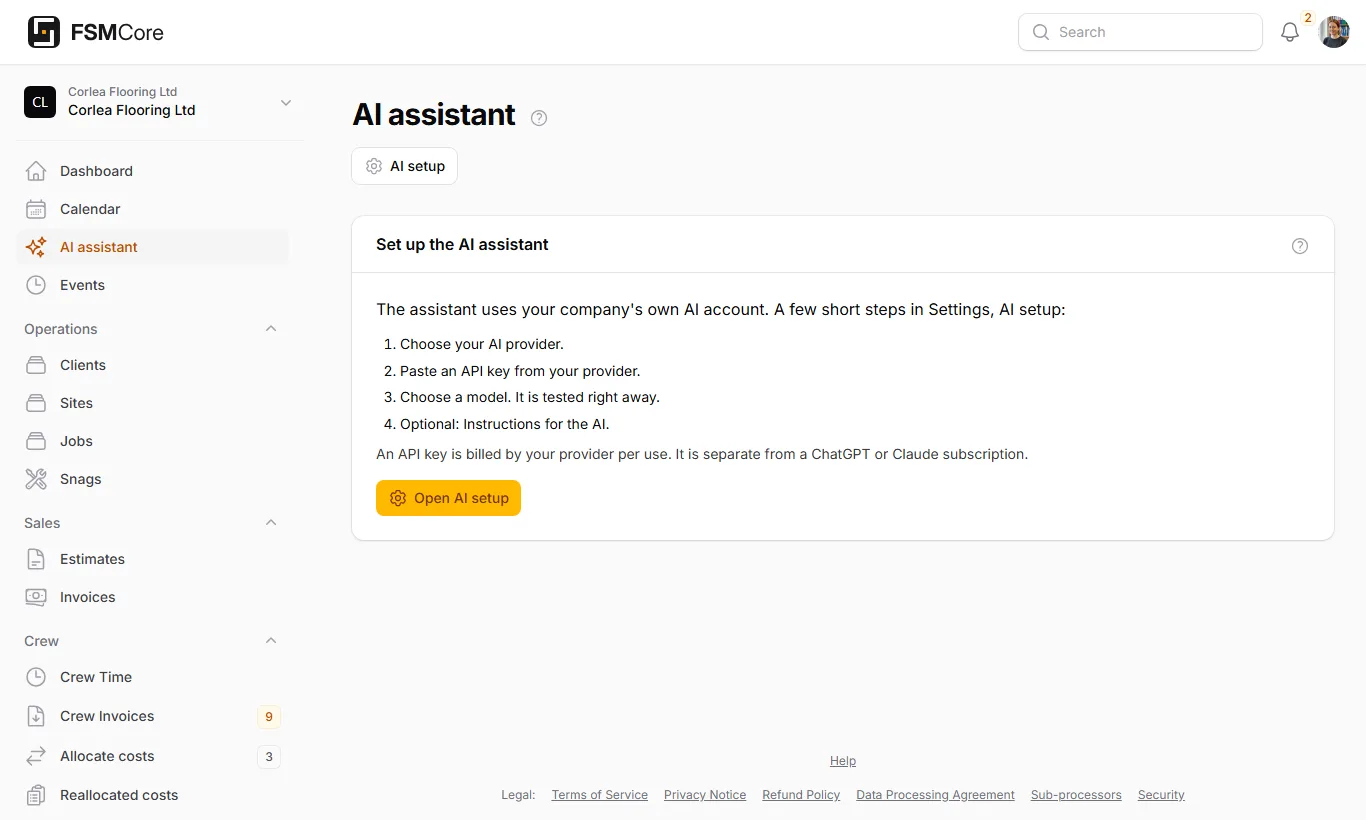Select AI assistant in the sidebar
Viewport: 1366px width, 820px height.
tap(153, 247)
